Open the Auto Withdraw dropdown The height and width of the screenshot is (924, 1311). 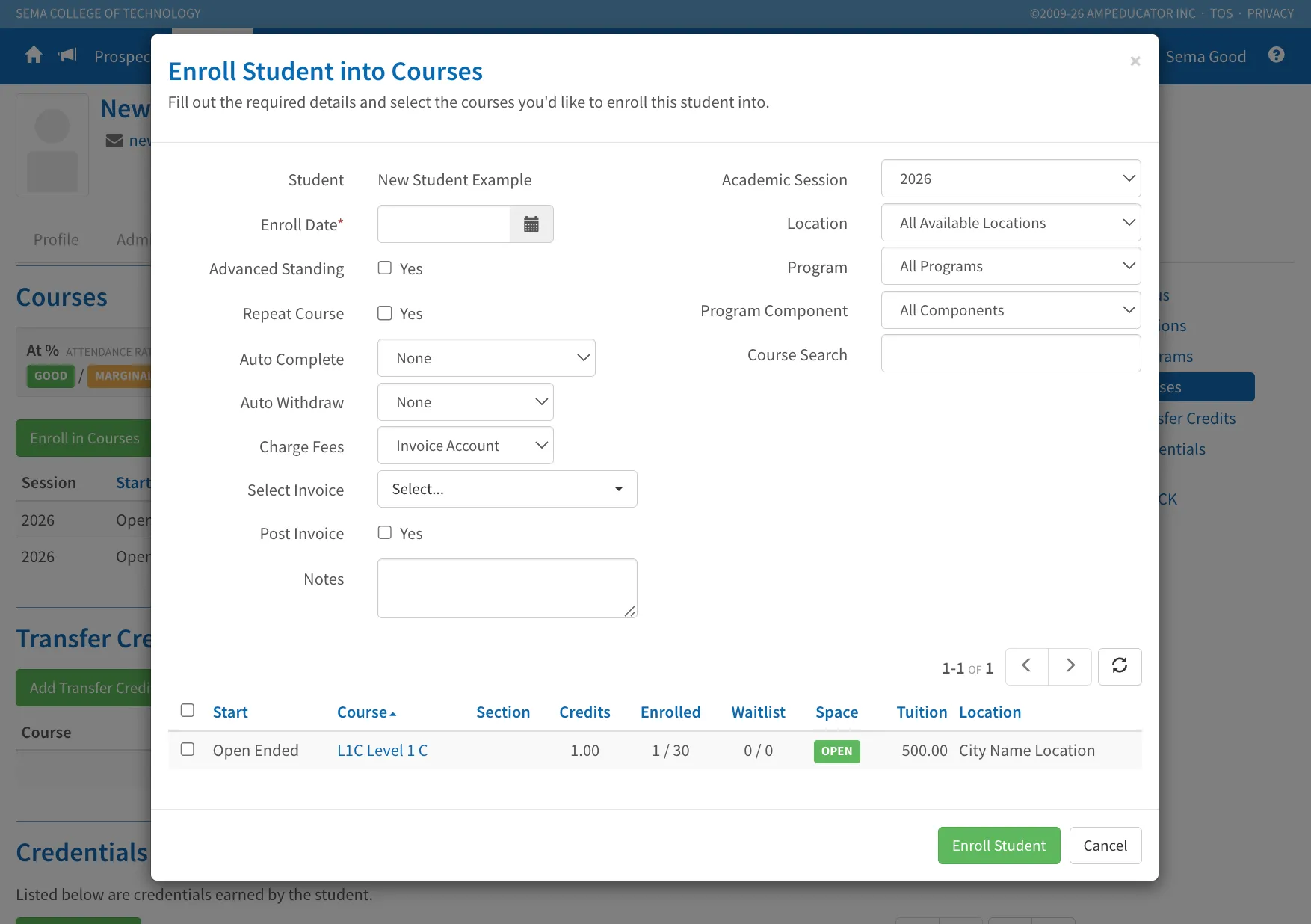tap(466, 402)
